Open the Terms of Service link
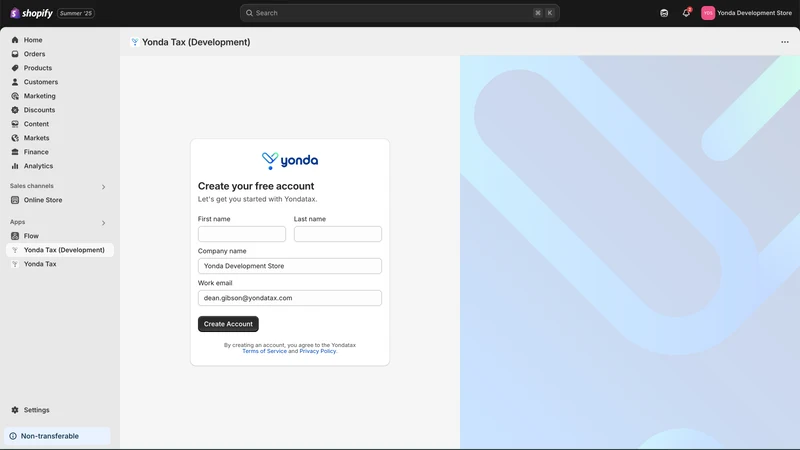Image resolution: width=800 pixels, height=450 pixels. pyautogui.click(x=264, y=351)
